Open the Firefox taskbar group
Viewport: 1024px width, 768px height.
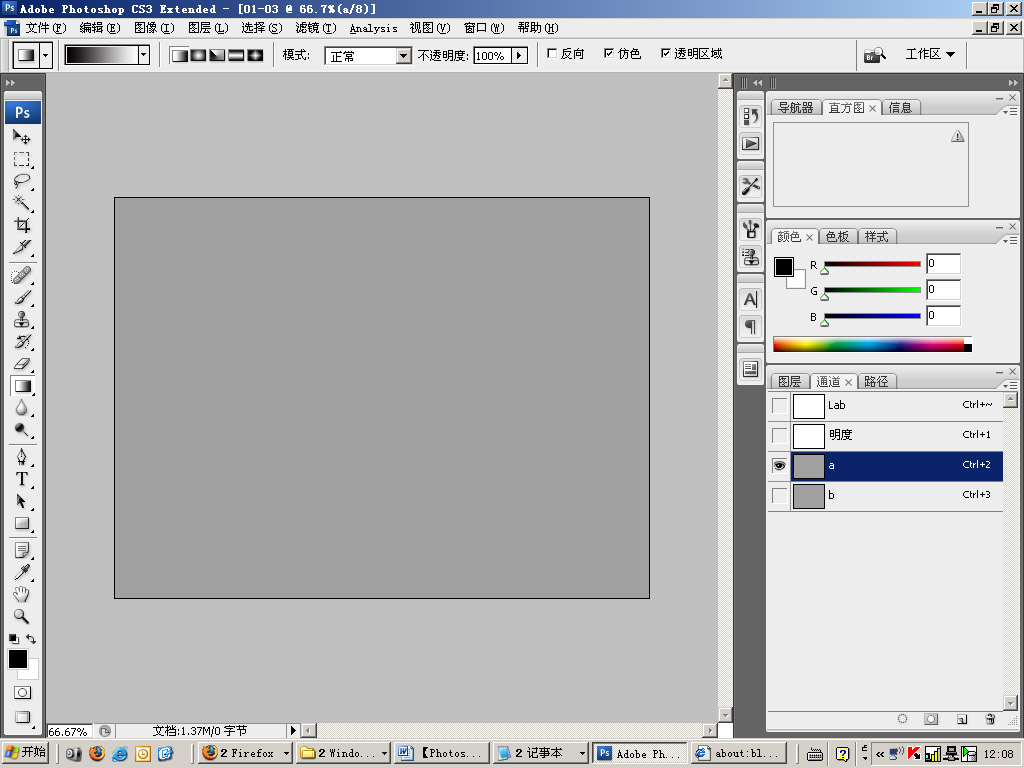(246, 753)
